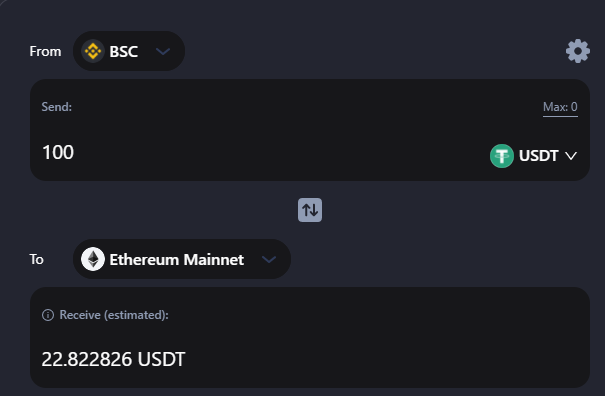Select the Ethereum Mainnet network name
605x396 pixels.
(x=177, y=259)
